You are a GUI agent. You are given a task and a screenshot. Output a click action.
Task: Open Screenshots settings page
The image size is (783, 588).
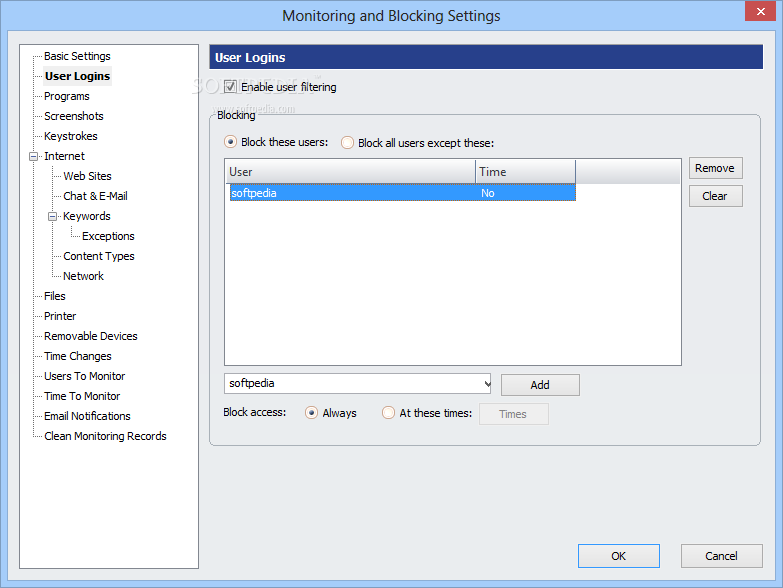[73, 116]
